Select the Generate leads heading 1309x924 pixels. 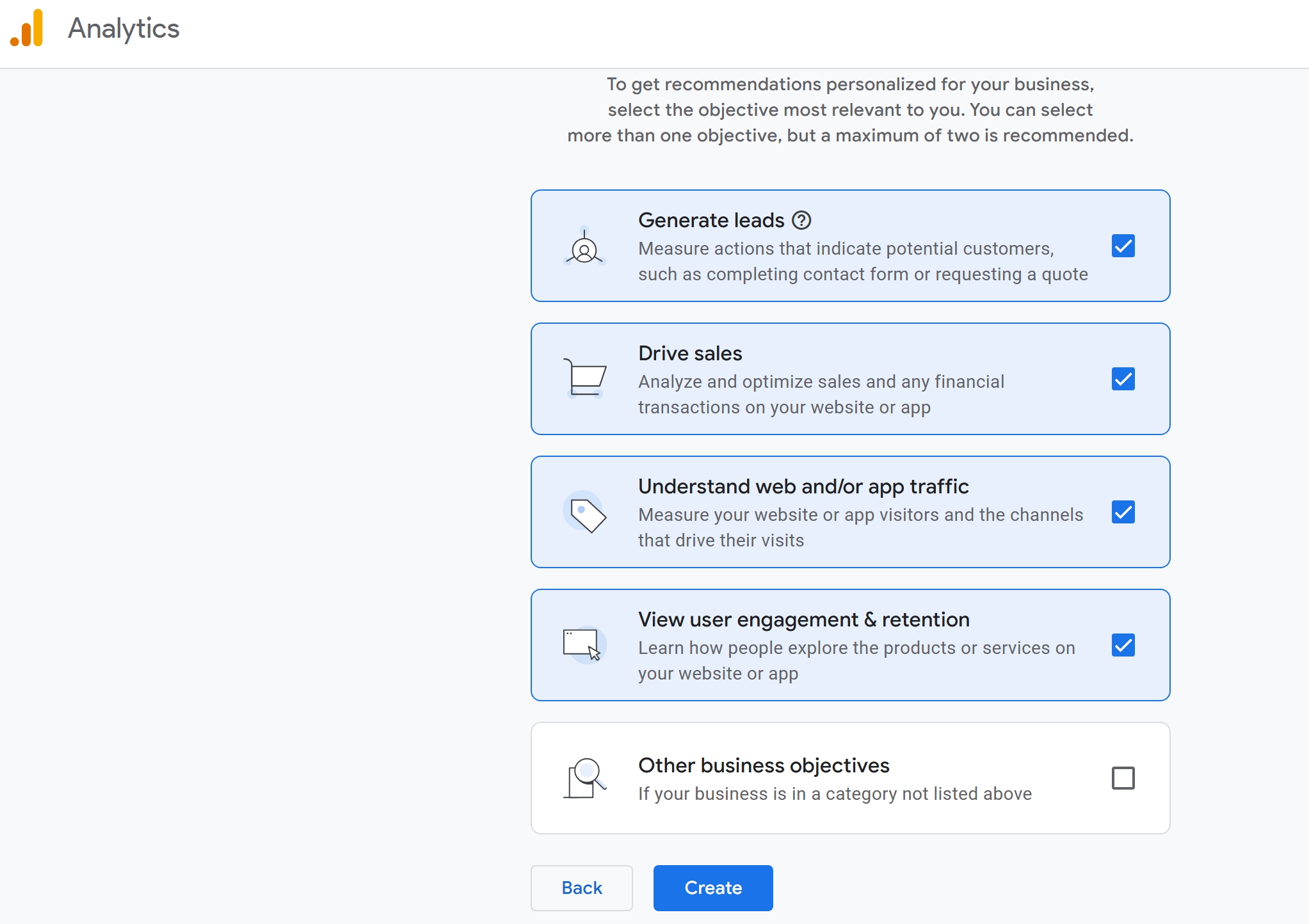pyautogui.click(x=711, y=221)
